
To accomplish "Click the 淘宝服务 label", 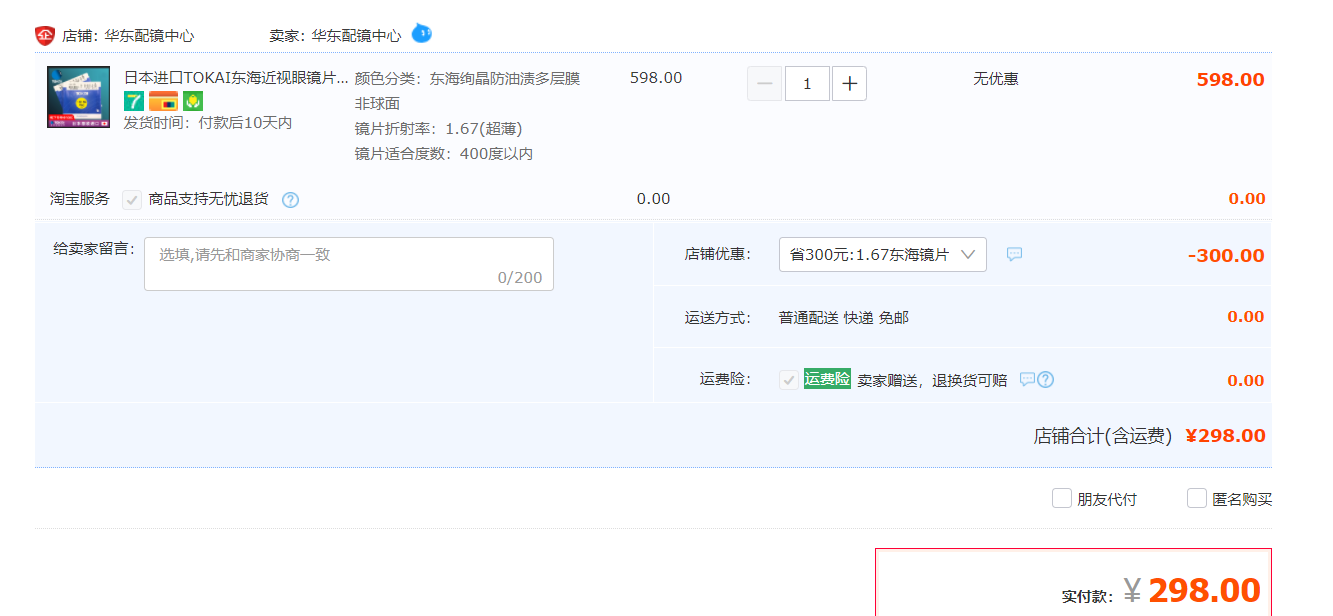I will coord(80,199).
